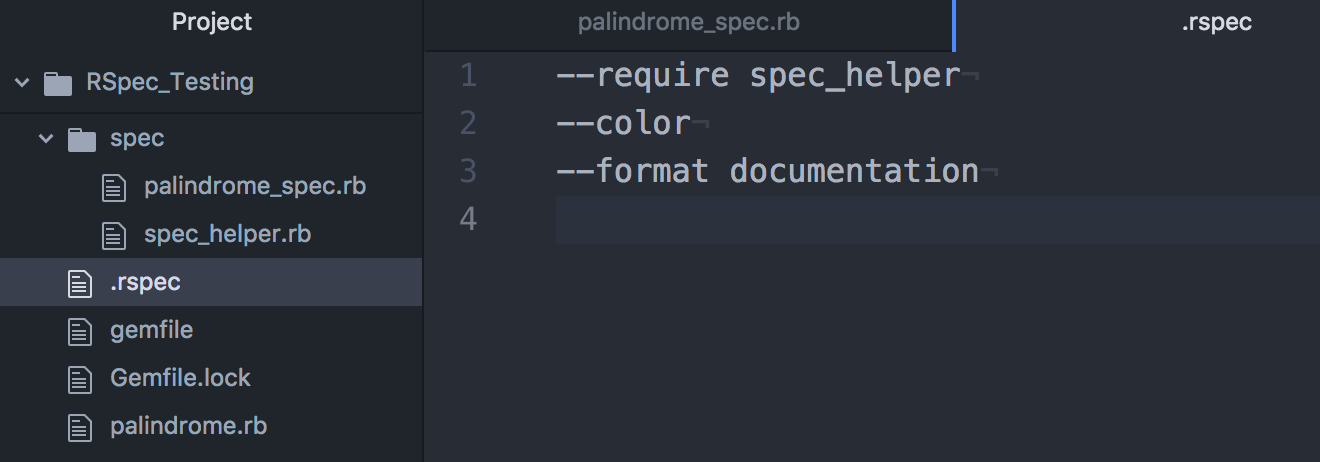The image size is (1320, 462).
Task: Click the spec_helper.rb file icon
Action: (x=115, y=235)
